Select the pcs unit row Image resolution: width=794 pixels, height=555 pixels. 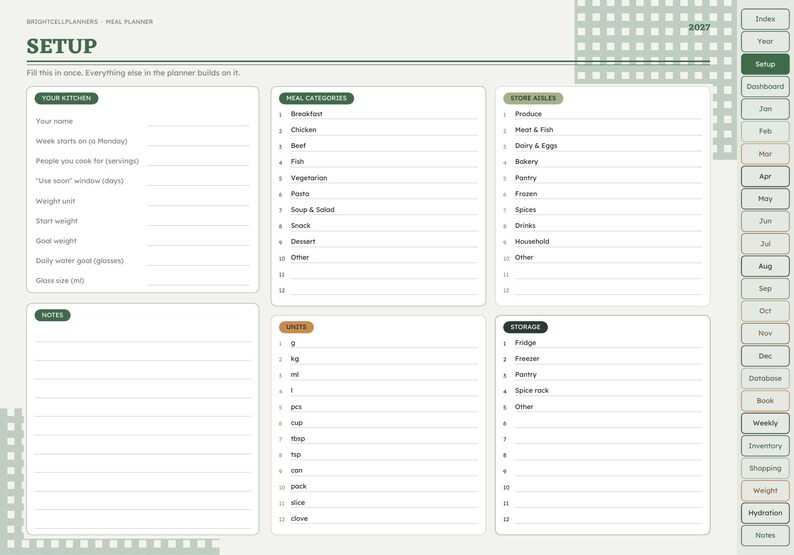click(x=378, y=407)
